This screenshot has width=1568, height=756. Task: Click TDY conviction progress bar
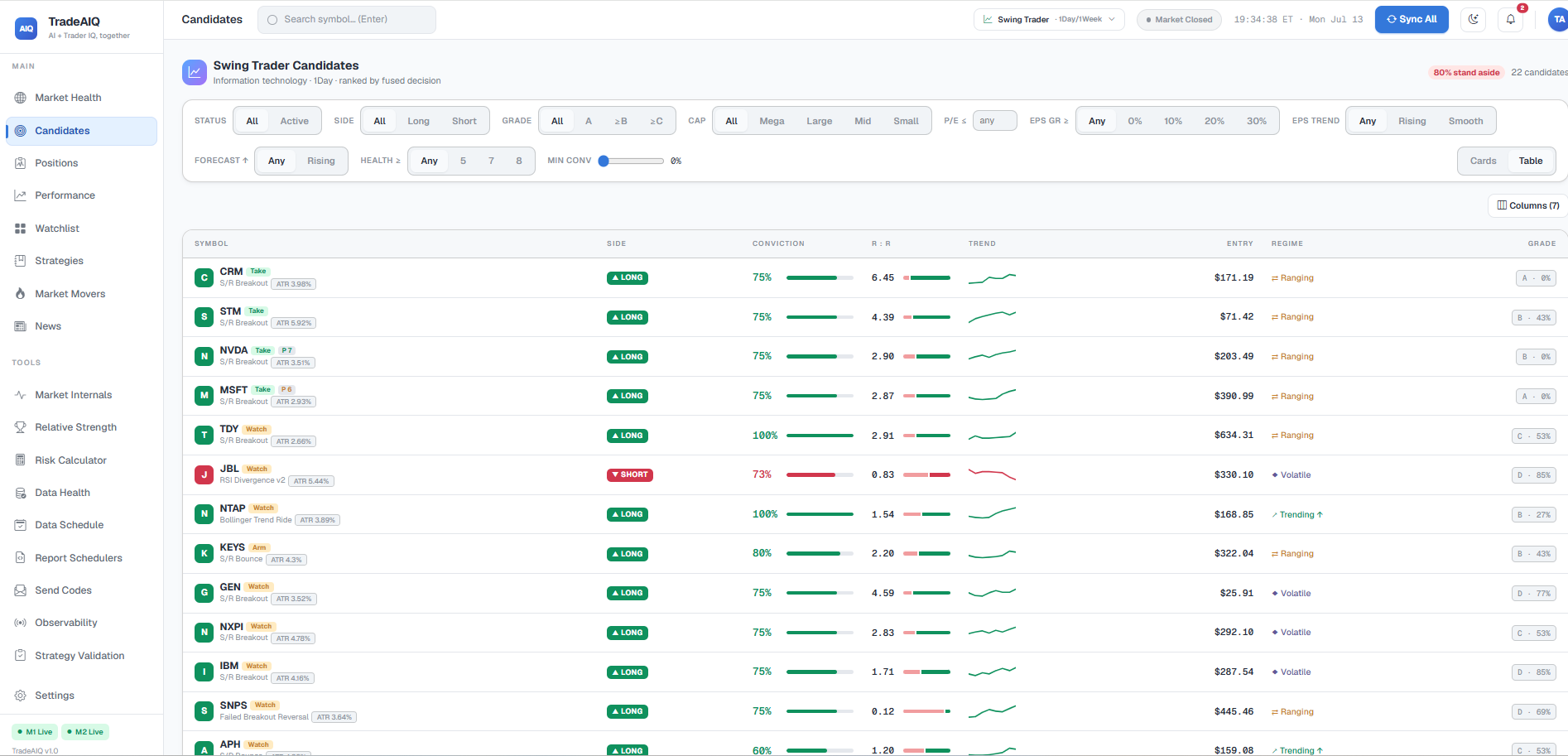[x=820, y=436]
